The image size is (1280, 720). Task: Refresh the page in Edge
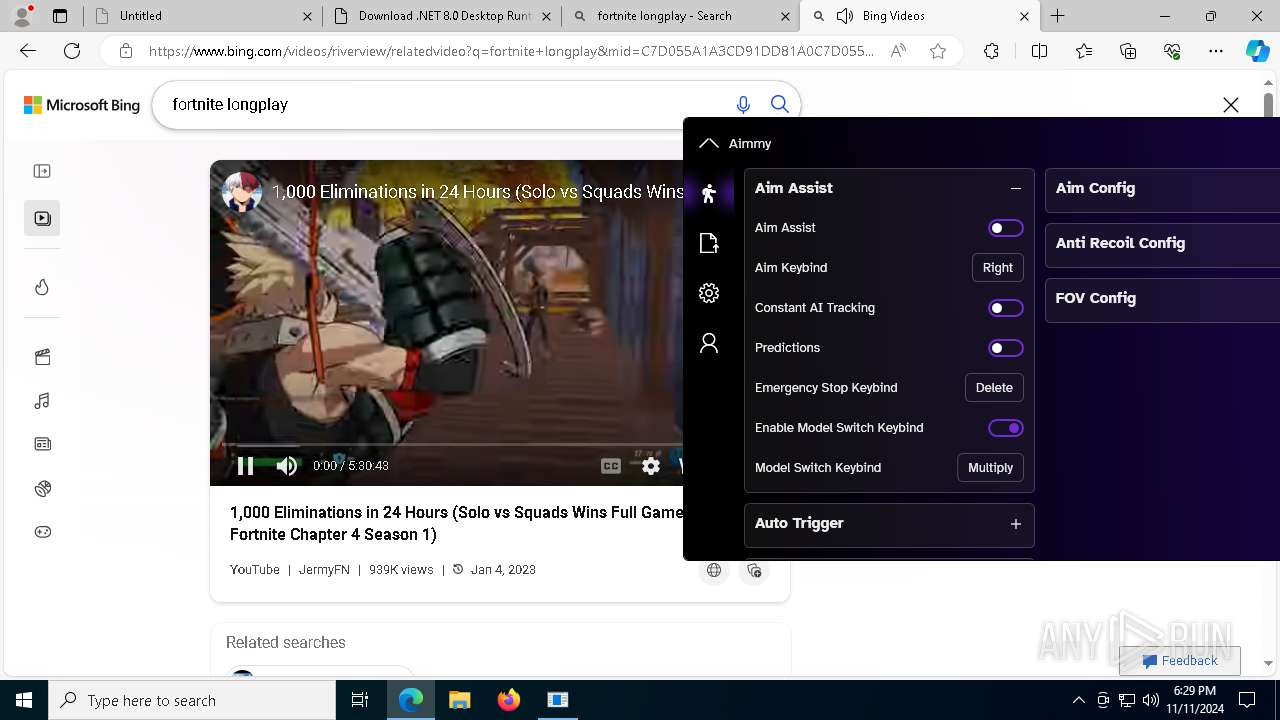(x=72, y=51)
